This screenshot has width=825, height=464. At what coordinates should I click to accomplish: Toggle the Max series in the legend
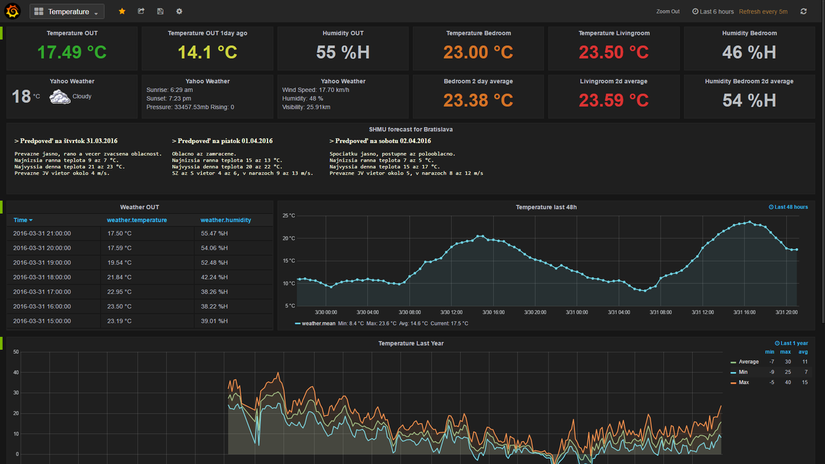pos(745,382)
